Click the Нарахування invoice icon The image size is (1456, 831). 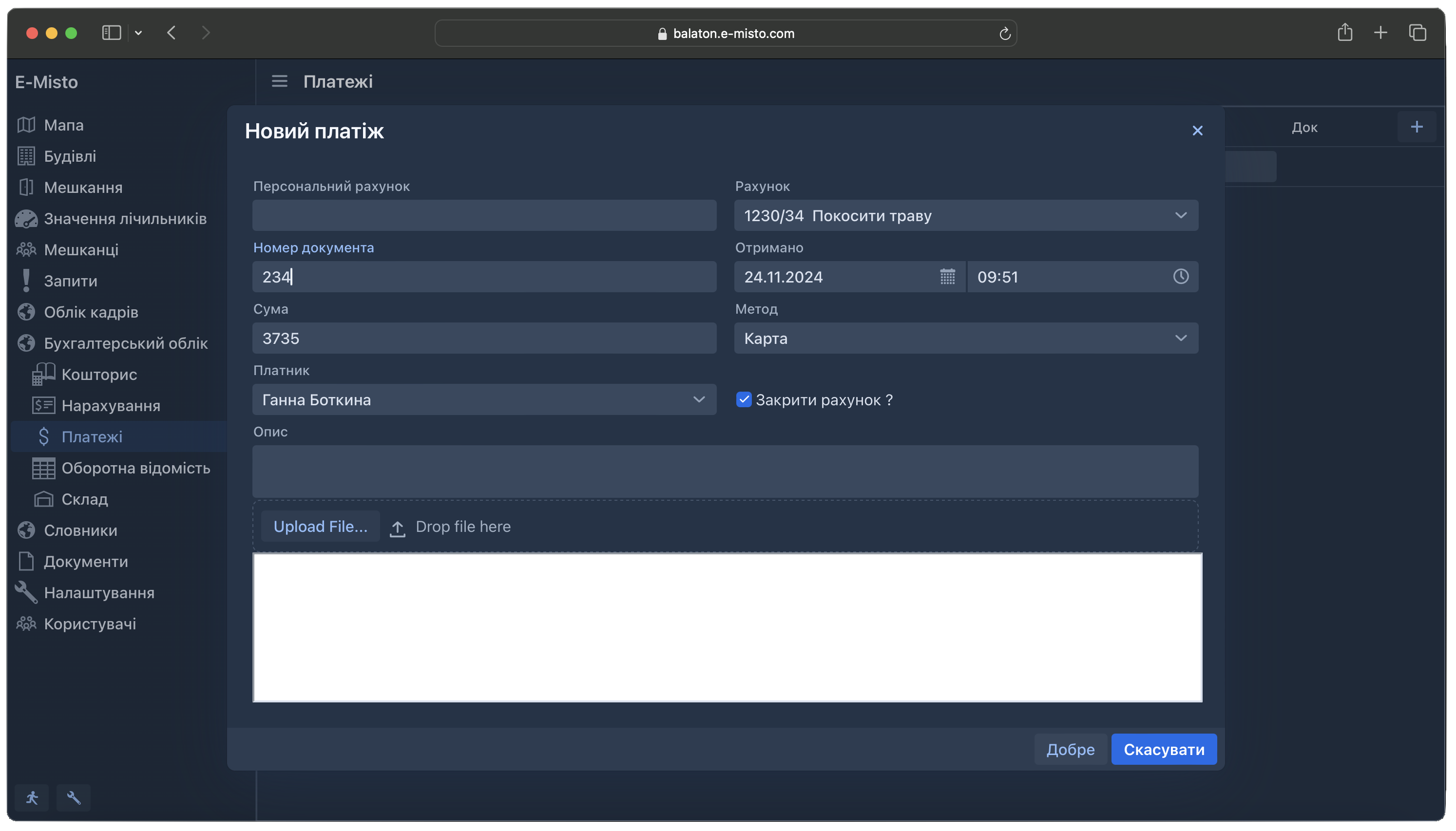point(43,405)
